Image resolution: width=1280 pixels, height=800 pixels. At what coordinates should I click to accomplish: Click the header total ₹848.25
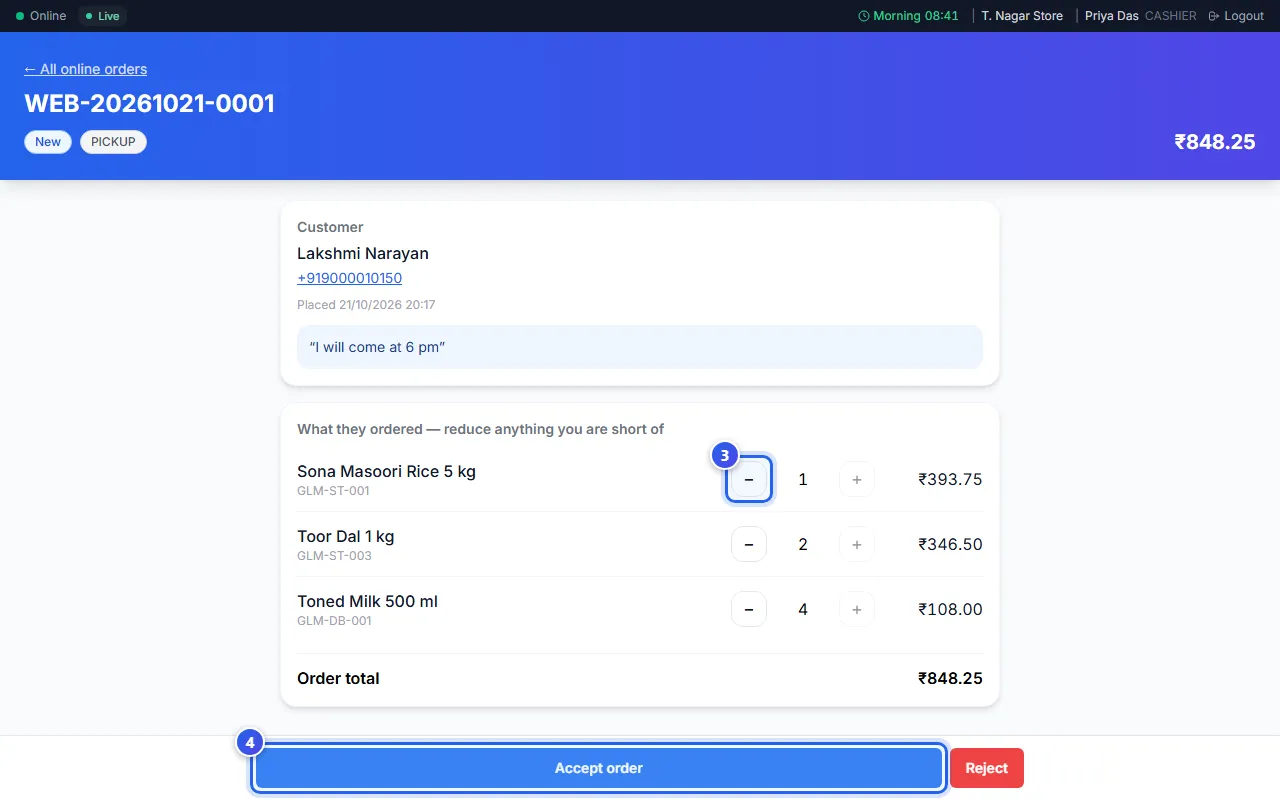tap(1215, 142)
